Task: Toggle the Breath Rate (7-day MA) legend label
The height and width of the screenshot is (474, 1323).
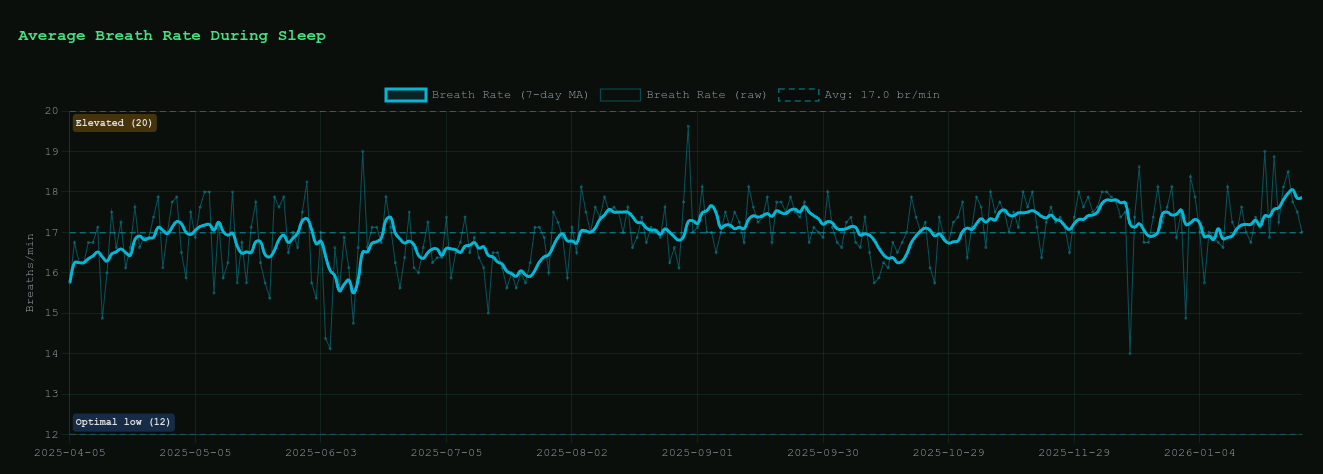Action: (x=475, y=95)
